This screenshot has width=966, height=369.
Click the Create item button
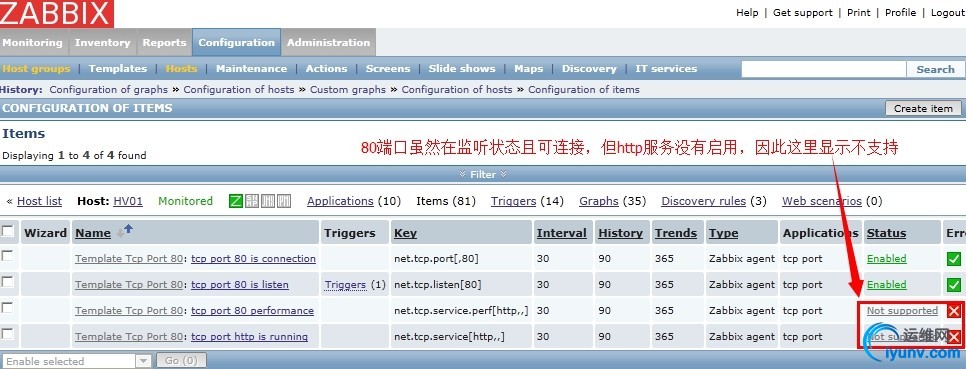(923, 108)
